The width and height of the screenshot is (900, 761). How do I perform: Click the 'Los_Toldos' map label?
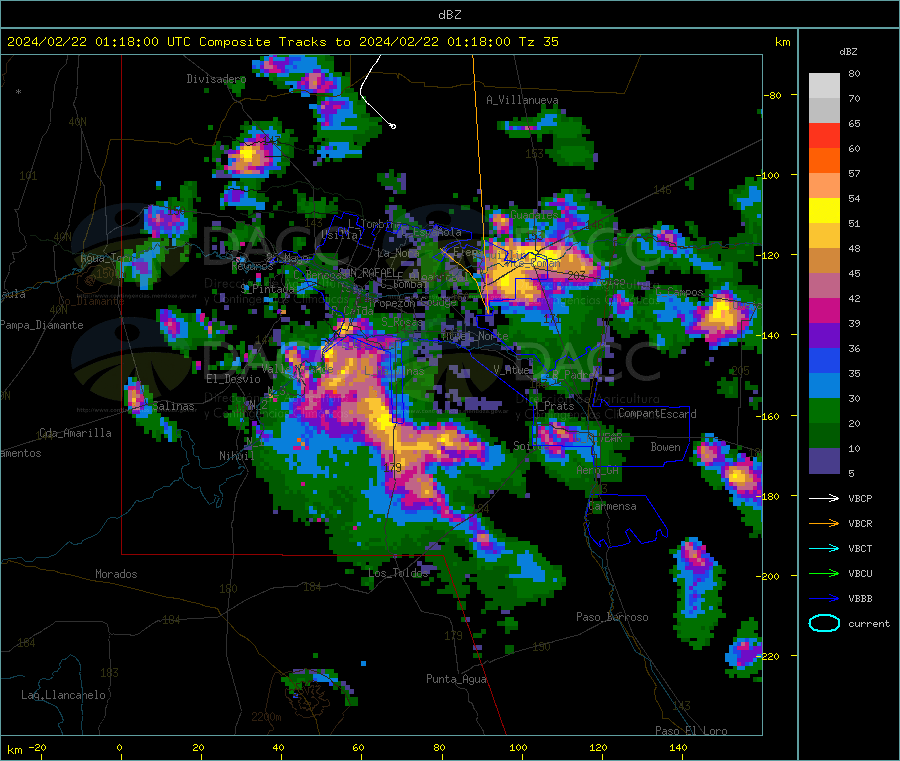pos(398,573)
